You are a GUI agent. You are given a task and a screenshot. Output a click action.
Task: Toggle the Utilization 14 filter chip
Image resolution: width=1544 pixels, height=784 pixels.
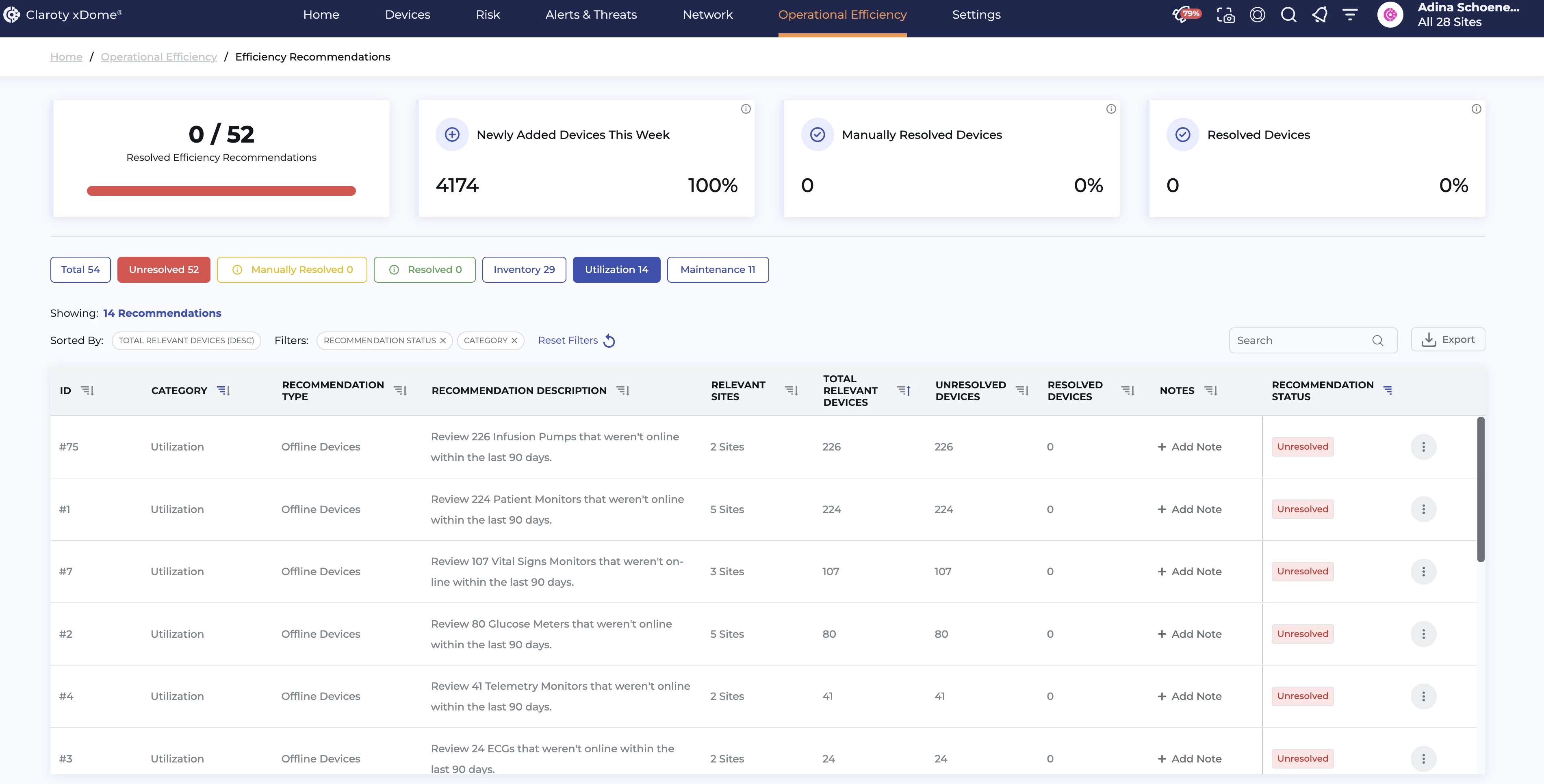616,270
